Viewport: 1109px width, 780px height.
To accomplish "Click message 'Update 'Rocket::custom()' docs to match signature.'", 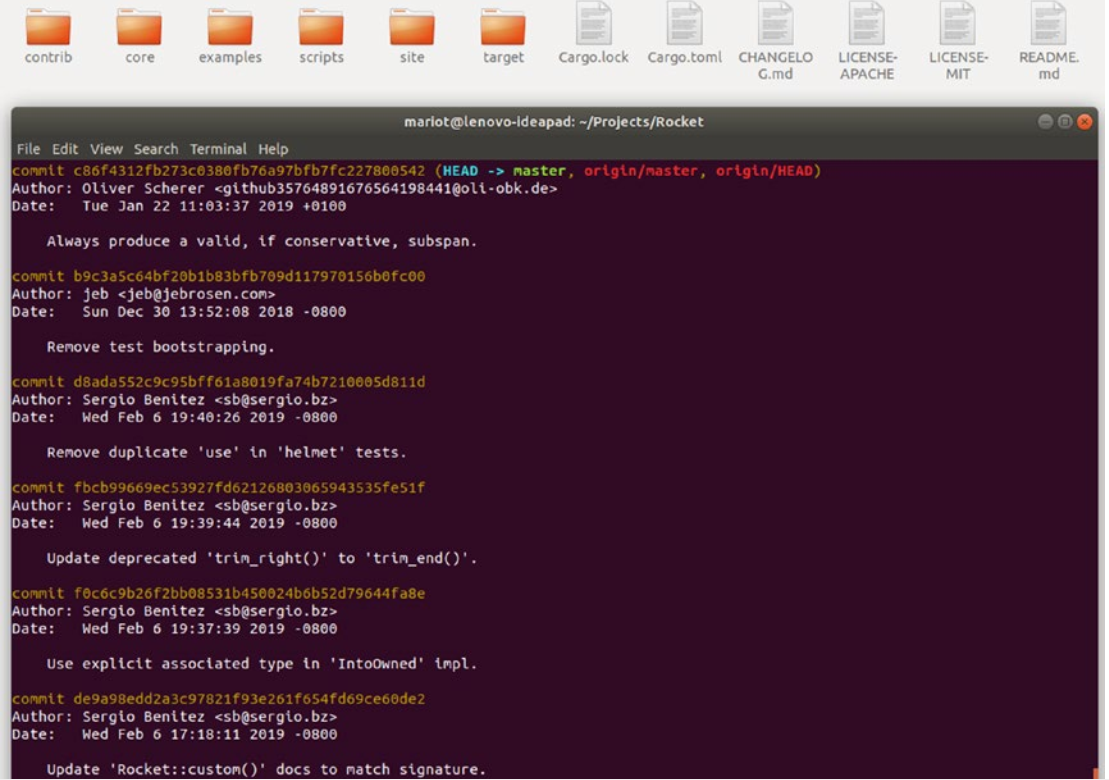I will point(267,769).
